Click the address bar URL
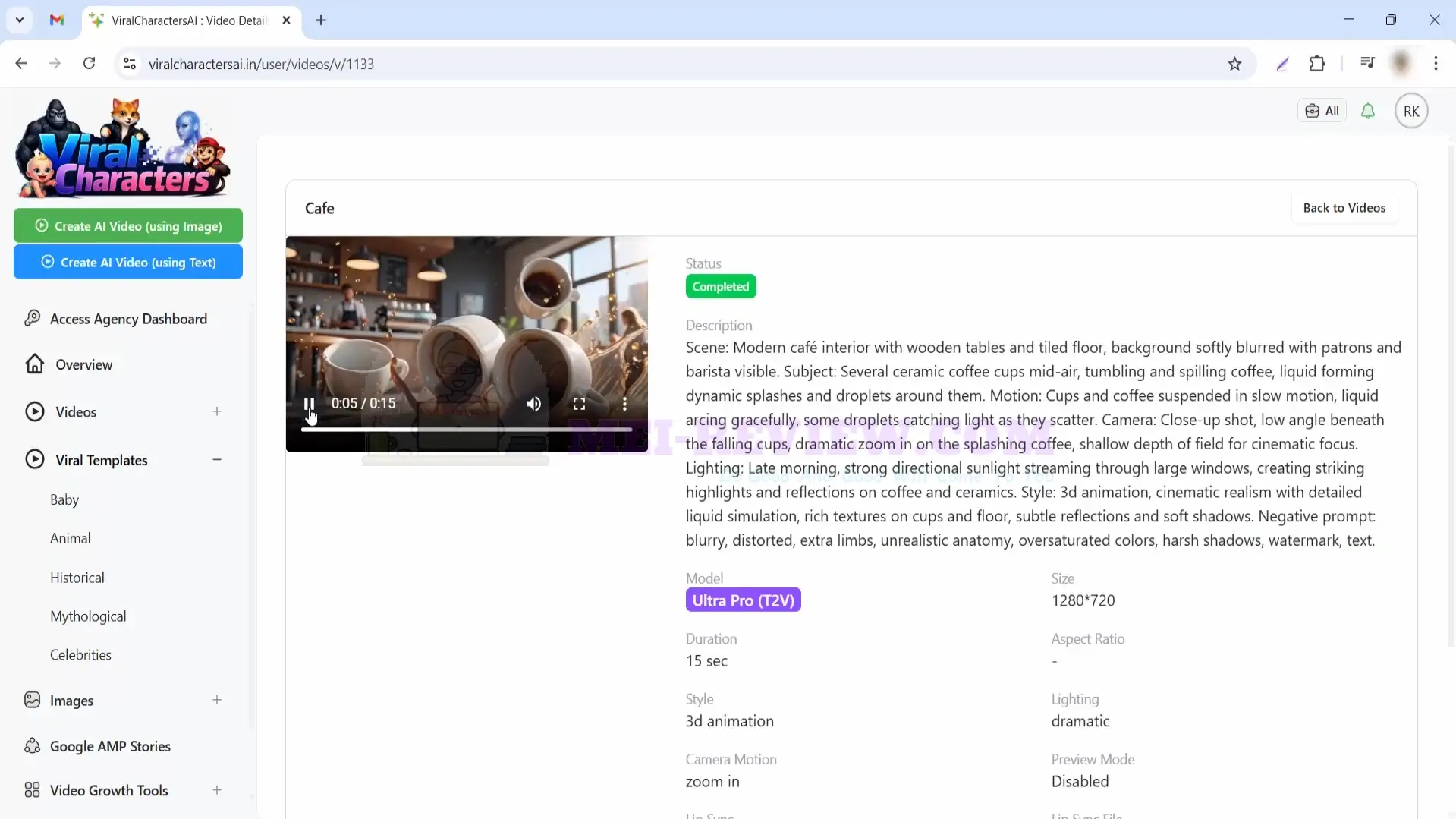The width and height of the screenshot is (1456, 819). (261, 64)
